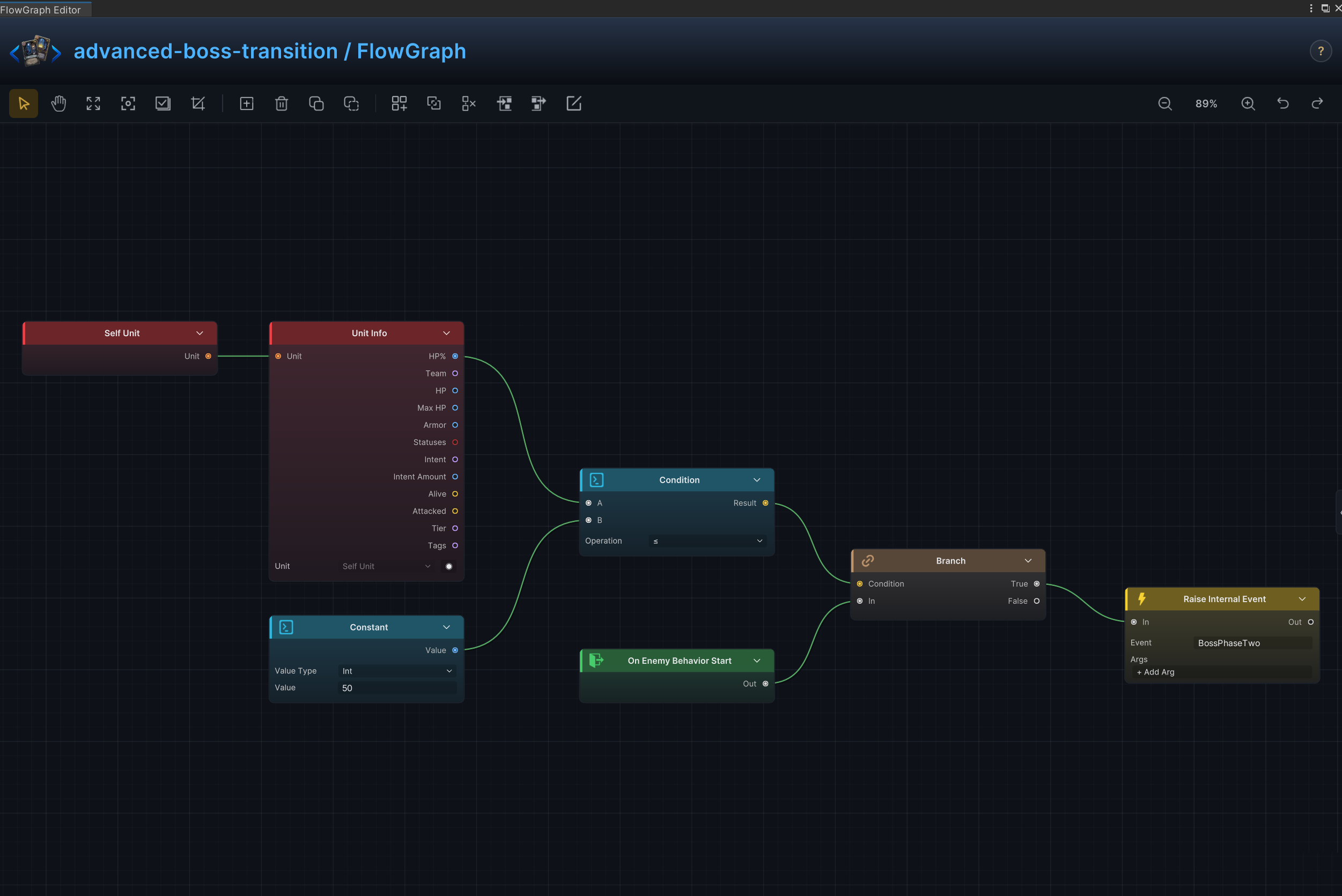This screenshot has height=896, width=1342.
Task: Open edit with pencil-square icon
Action: click(573, 103)
